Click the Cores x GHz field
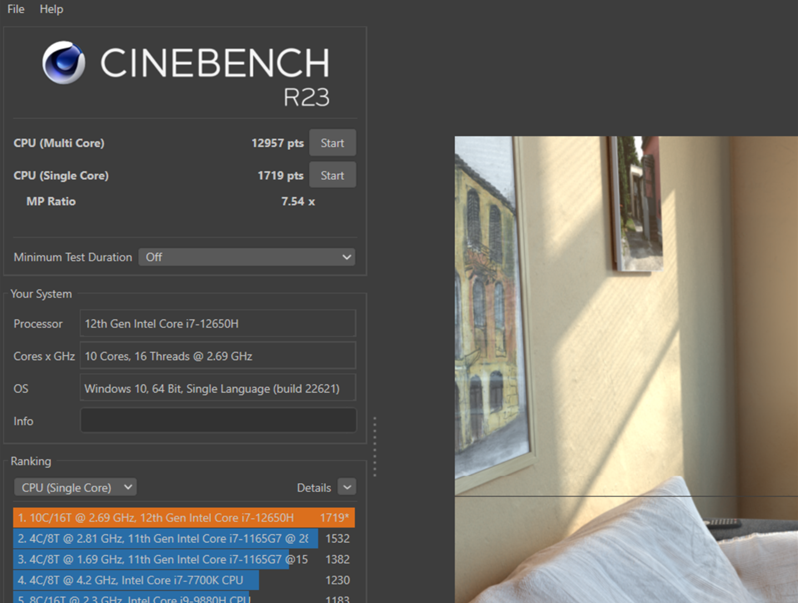 coord(218,356)
